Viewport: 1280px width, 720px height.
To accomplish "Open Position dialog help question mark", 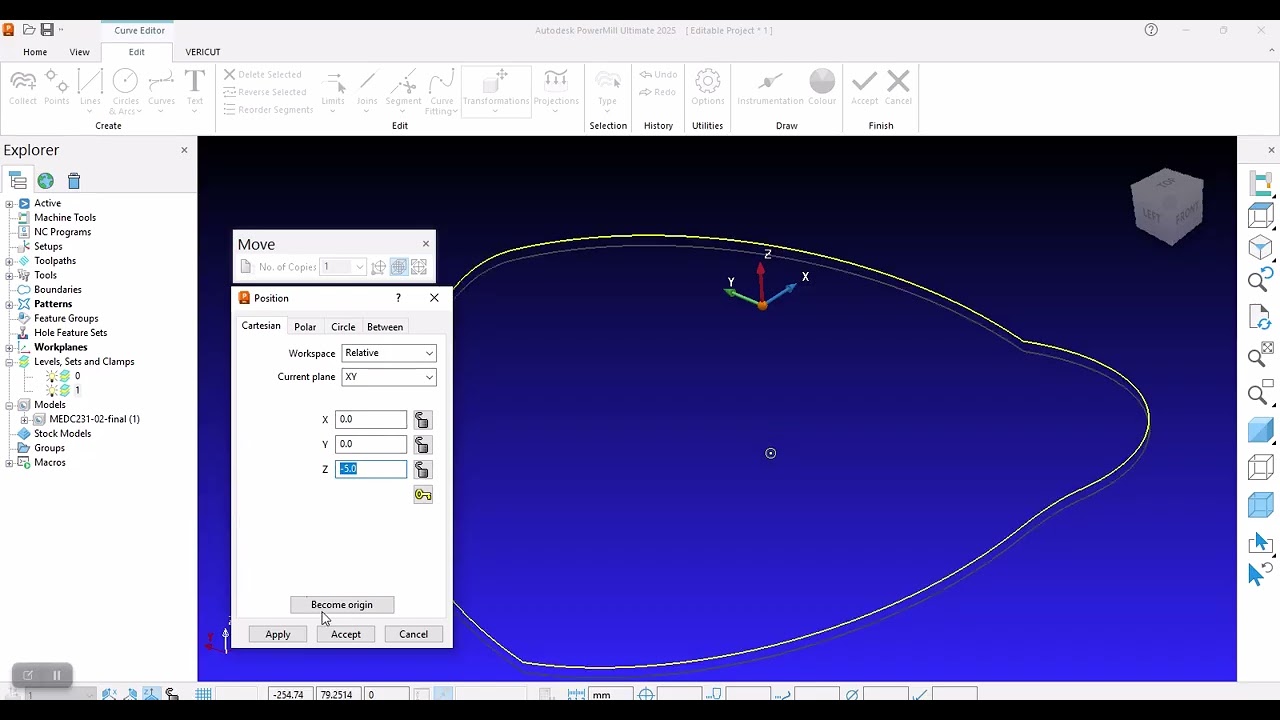I will [398, 298].
